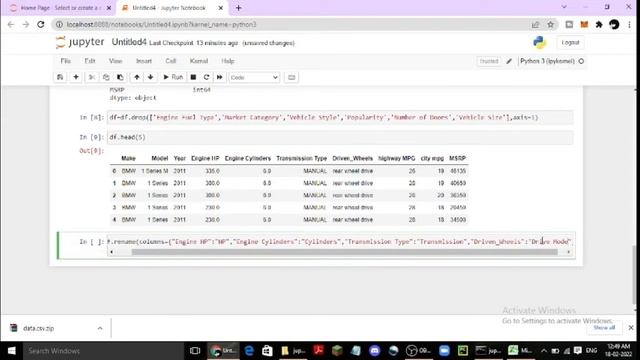The image size is (640, 360).
Task: Open the Insert menu
Action: 144,61
